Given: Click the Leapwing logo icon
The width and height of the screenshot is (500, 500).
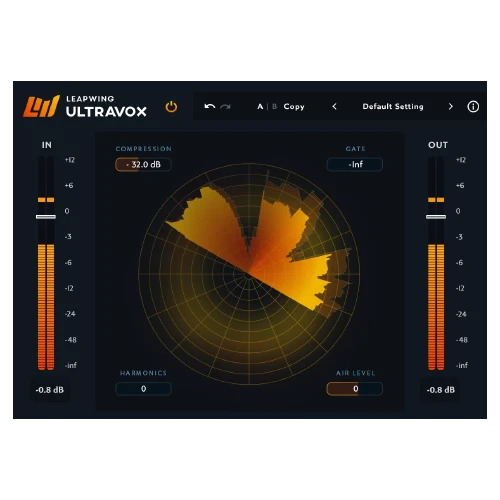Looking at the screenshot, I should [x=41, y=107].
